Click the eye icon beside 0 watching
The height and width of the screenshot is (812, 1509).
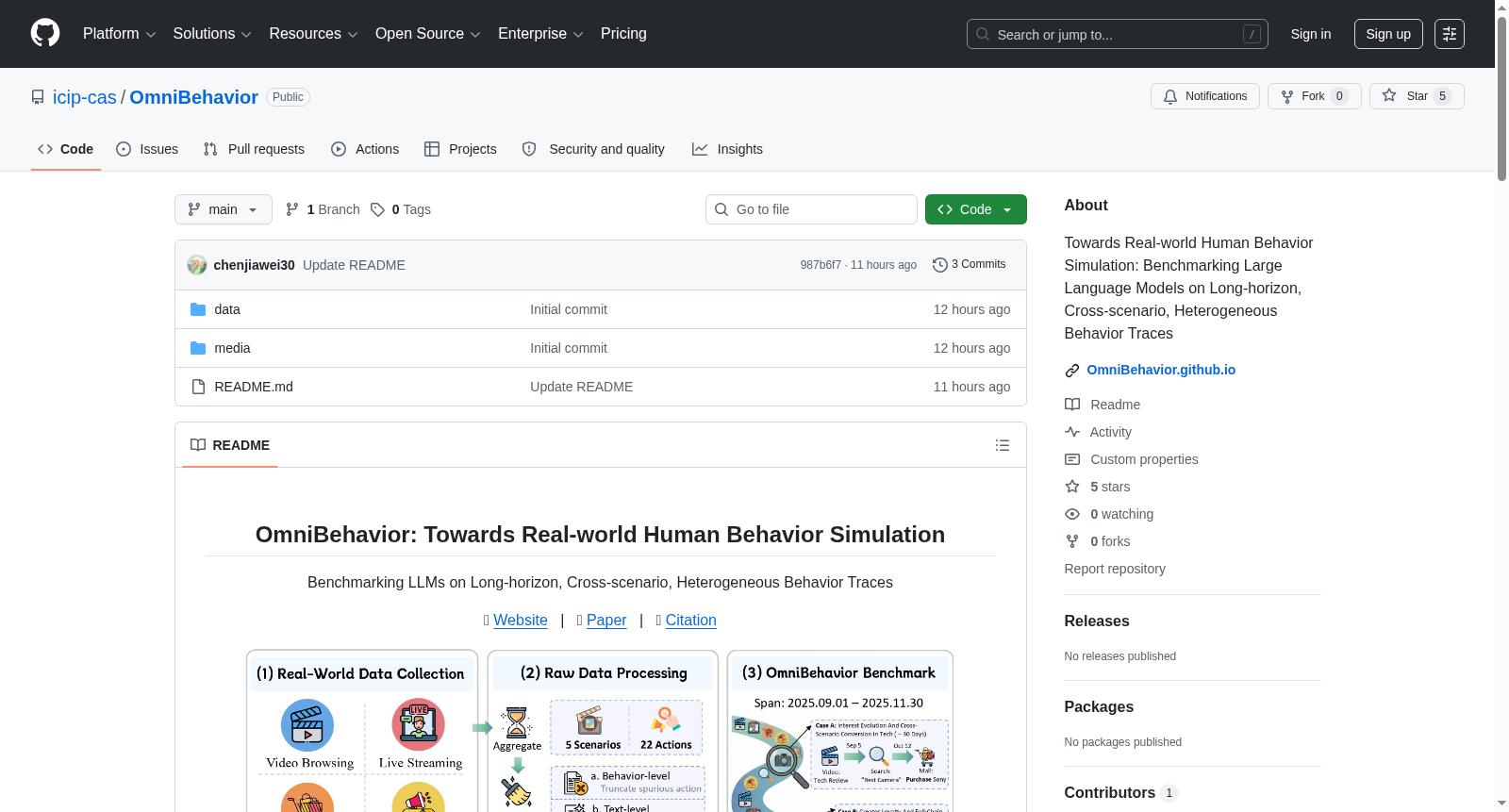(1072, 514)
